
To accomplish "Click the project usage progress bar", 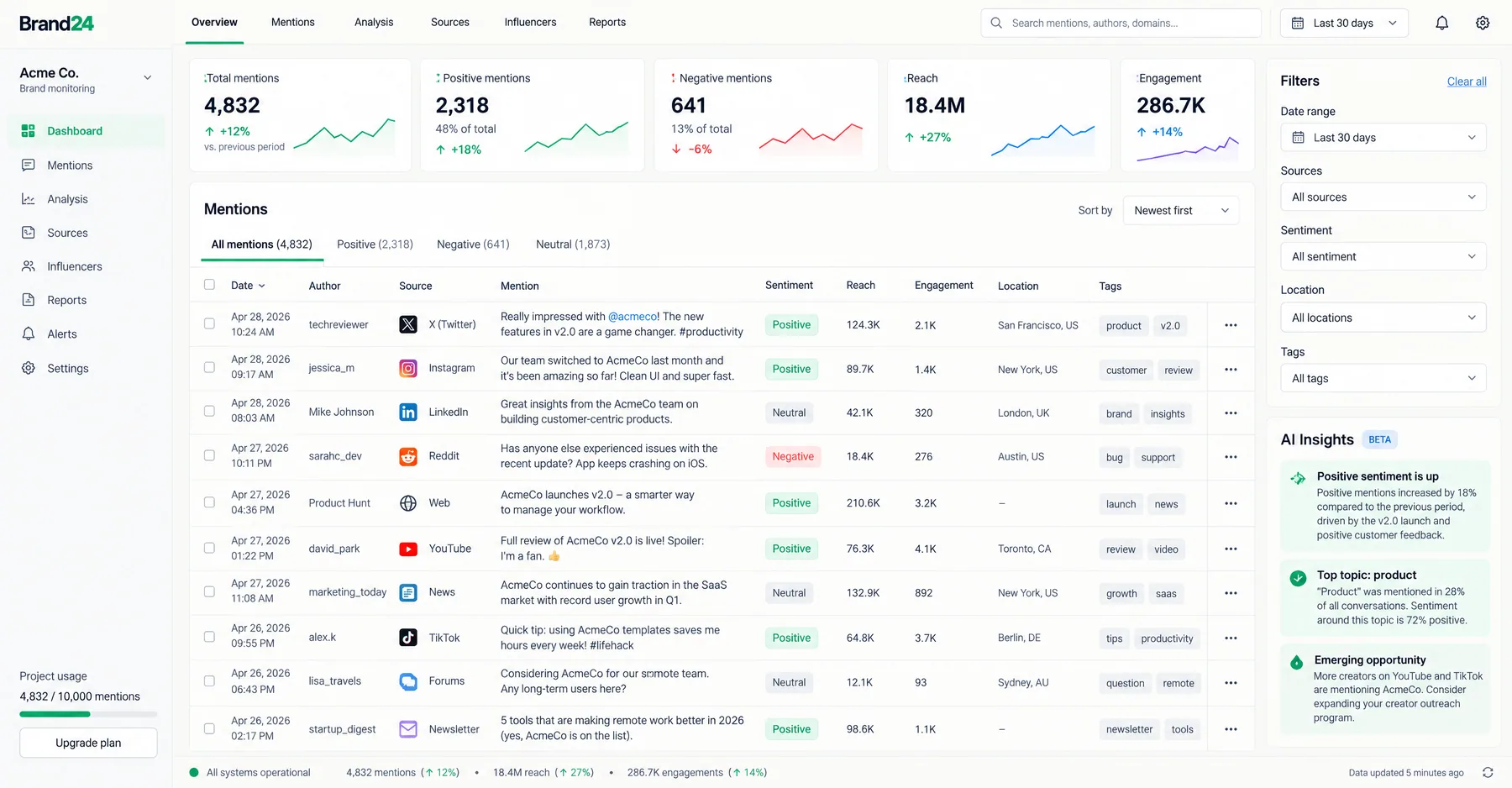I will [88, 714].
